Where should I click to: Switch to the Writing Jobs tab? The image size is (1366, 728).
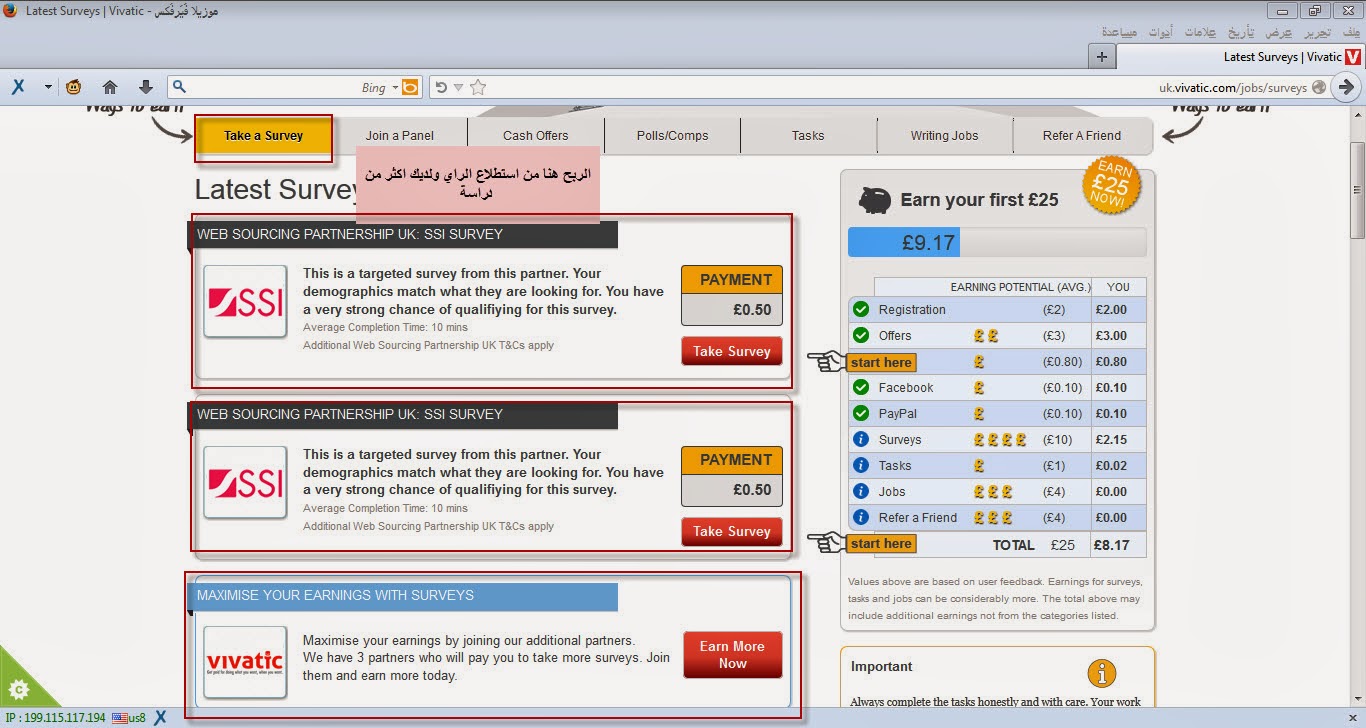pos(944,136)
